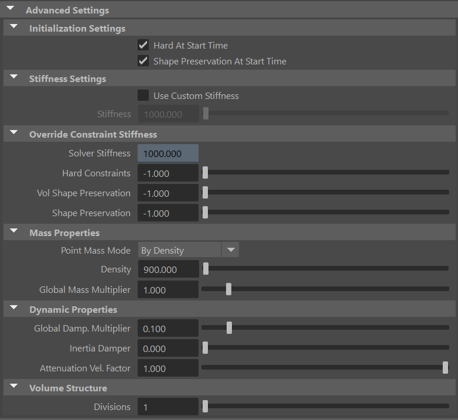Collapse the Initialization Settings section

point(14,26)
